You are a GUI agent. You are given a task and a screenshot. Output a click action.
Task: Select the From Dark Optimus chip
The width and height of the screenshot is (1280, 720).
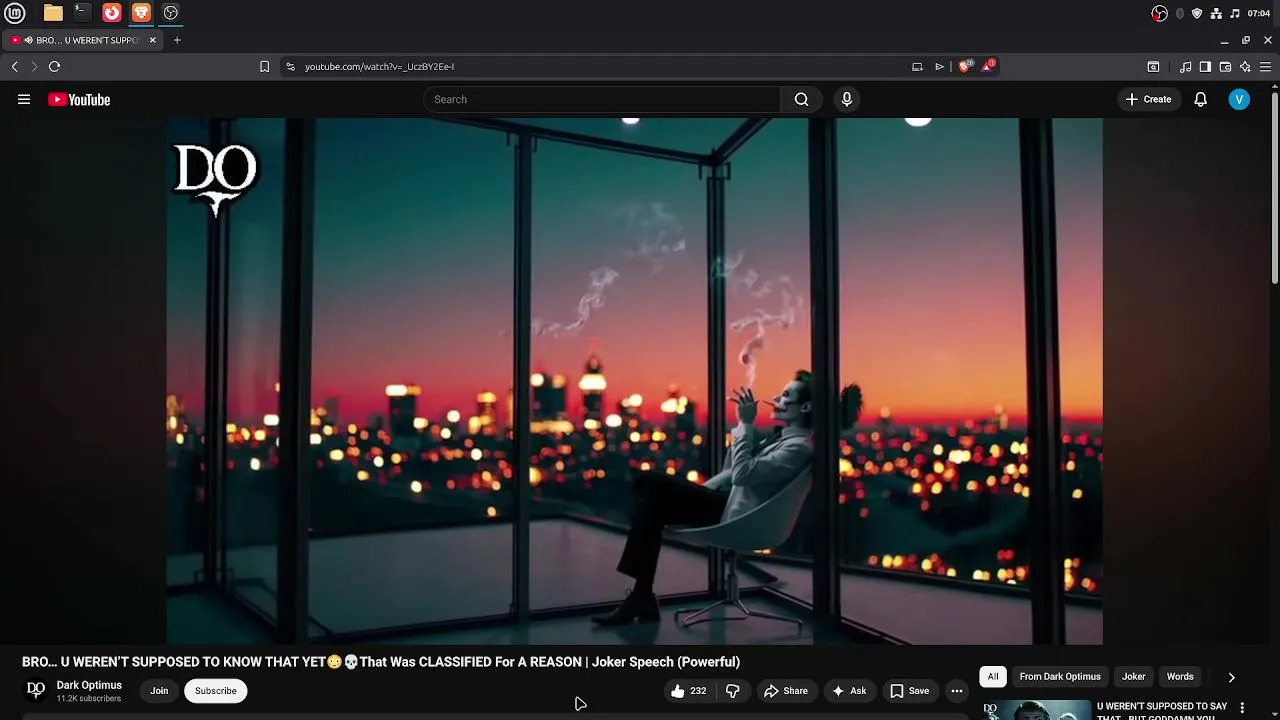1060,677
